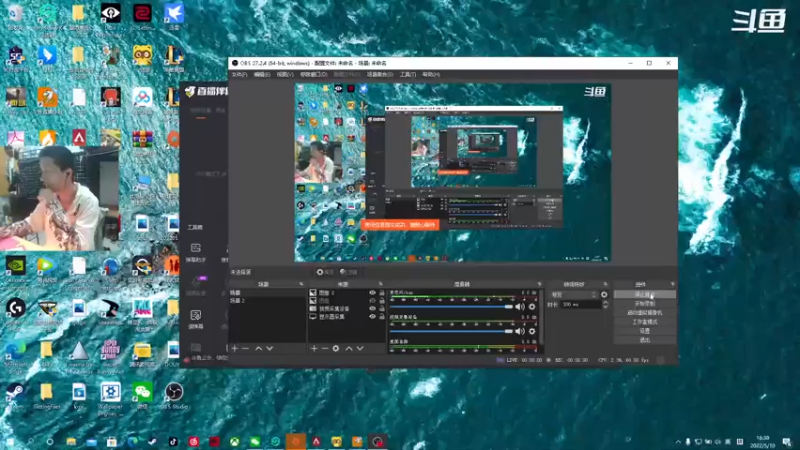Click the File Explorer taskbar icon
800x450 pixels.
pos(71,441)
